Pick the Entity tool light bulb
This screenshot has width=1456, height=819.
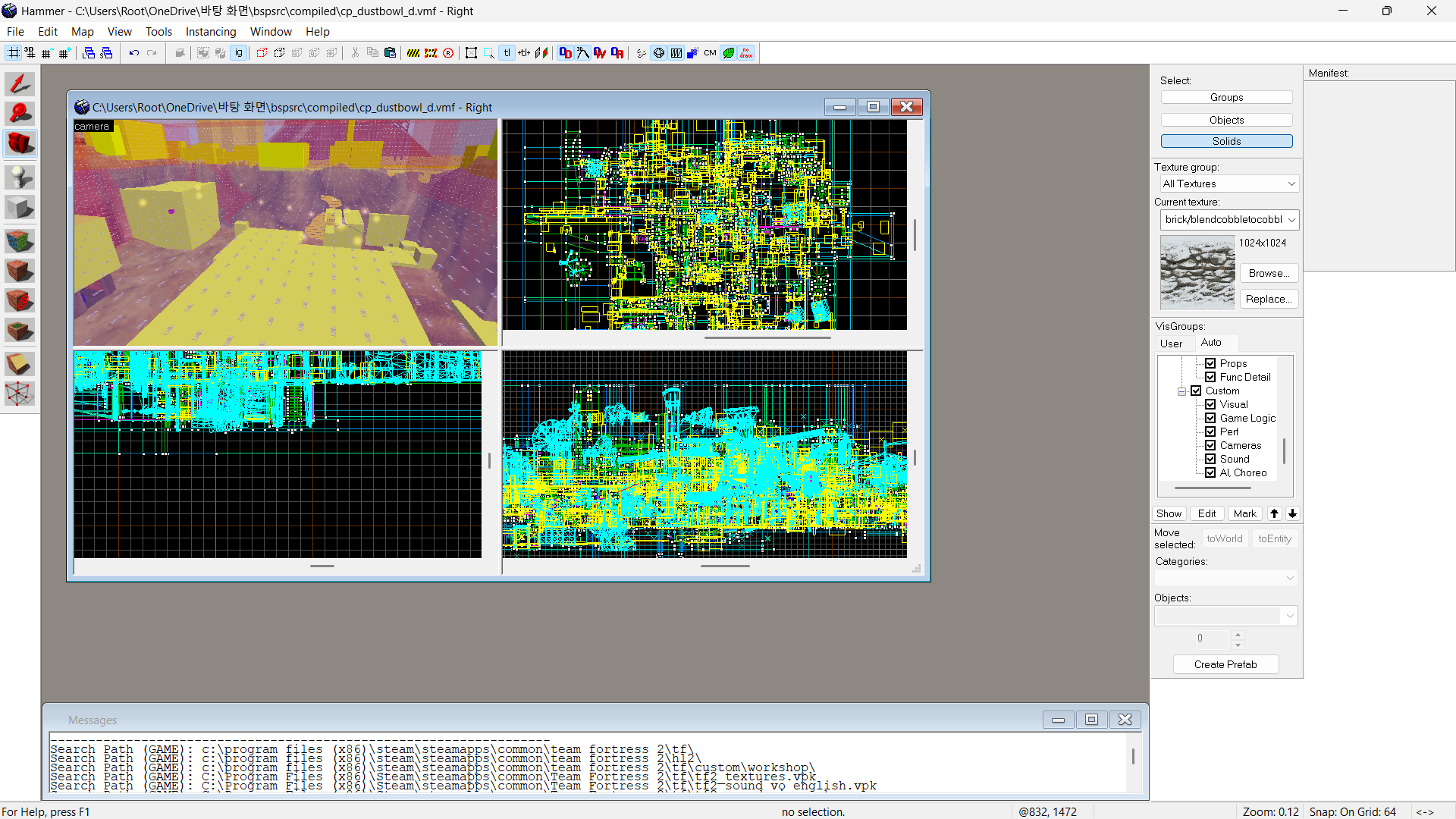pyautogui.click(x=20, y=177)
